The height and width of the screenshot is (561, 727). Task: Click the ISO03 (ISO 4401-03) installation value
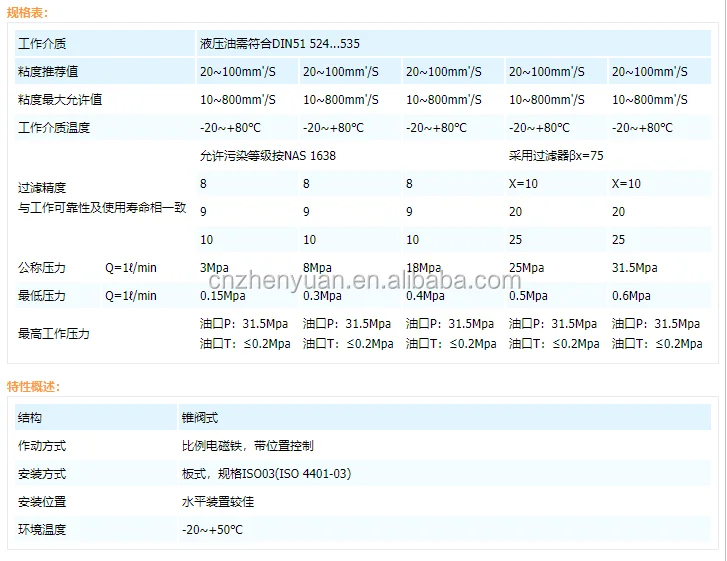[x=266, y=473]
